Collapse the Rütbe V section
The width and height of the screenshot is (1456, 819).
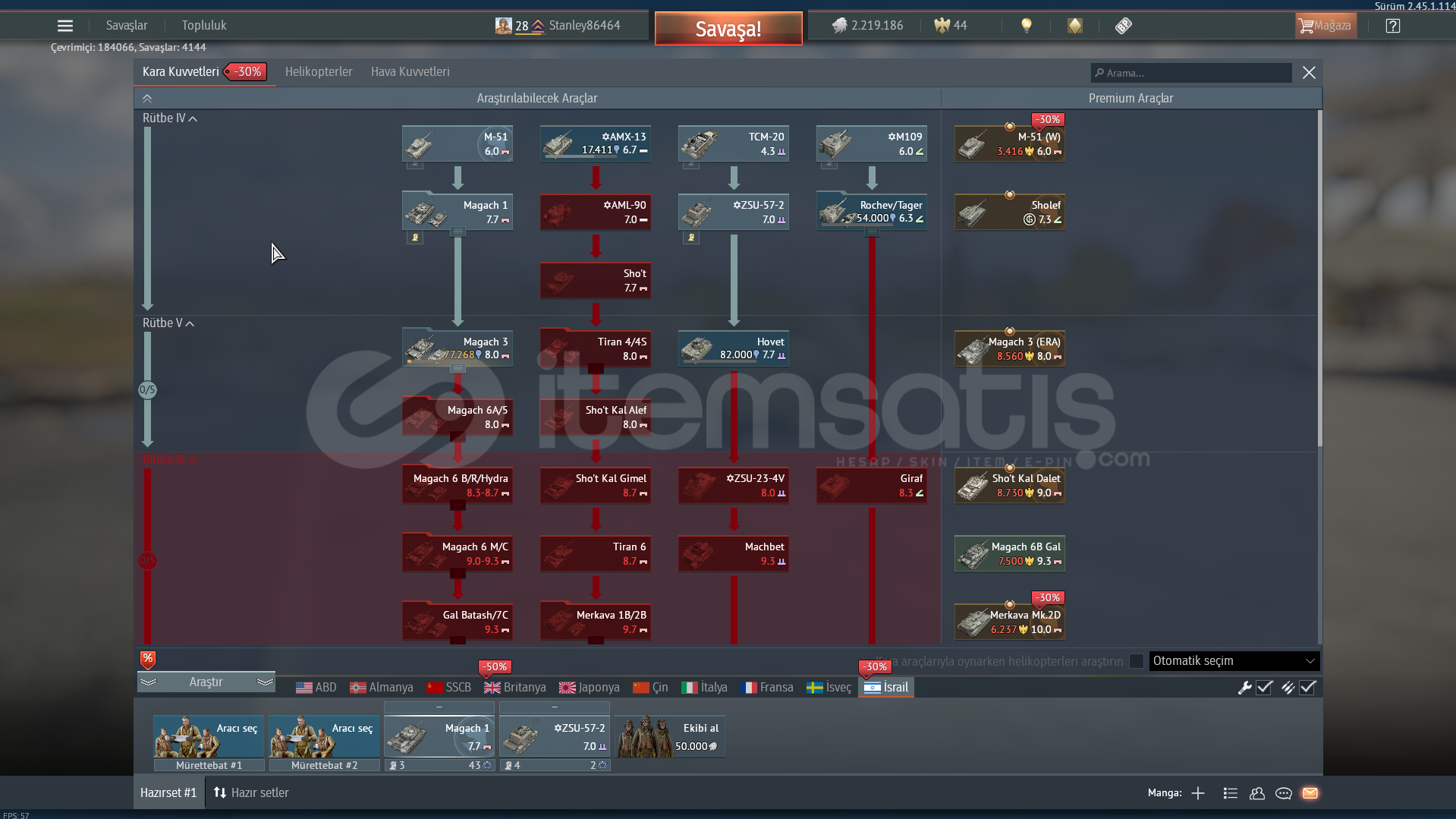[x=168, y=323]
